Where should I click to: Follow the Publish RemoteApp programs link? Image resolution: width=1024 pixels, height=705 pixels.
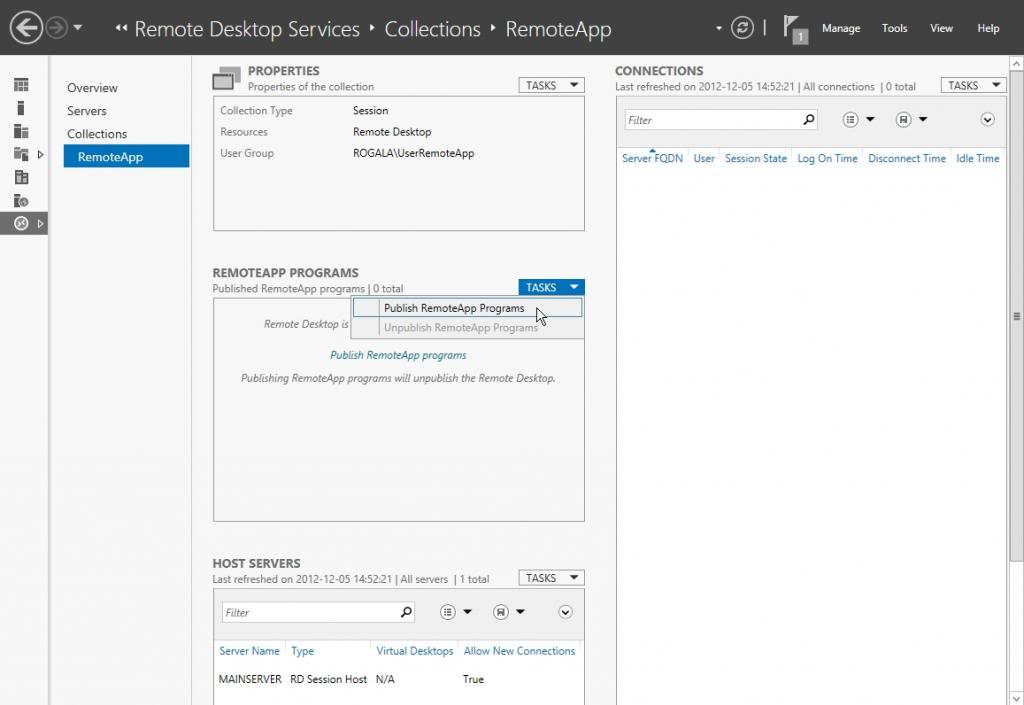[398, 355]
